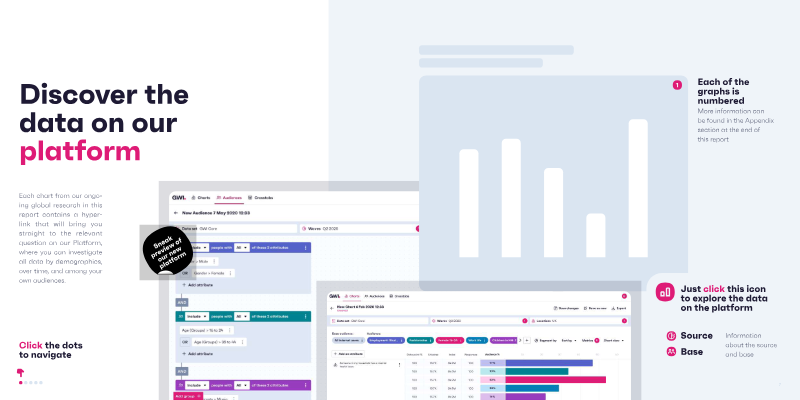Click the numbered graph badge 1
Viewport: 800px width, 400px height.
[x=677, y=85]
